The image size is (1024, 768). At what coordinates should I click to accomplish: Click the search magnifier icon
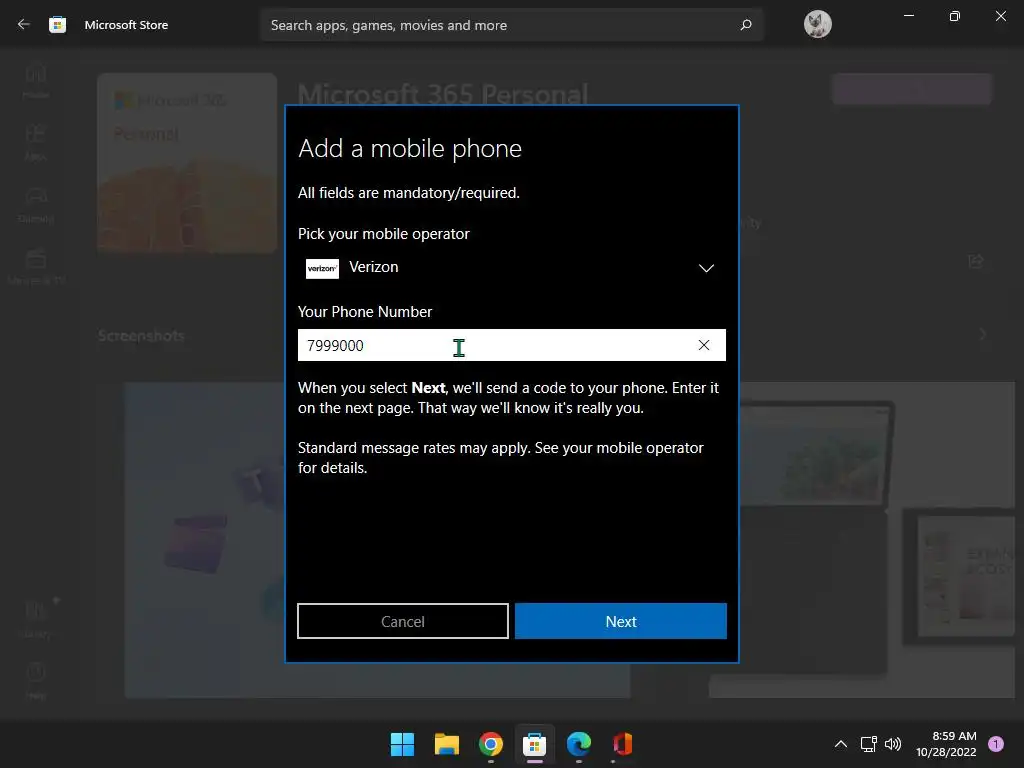tap(746, 25)
